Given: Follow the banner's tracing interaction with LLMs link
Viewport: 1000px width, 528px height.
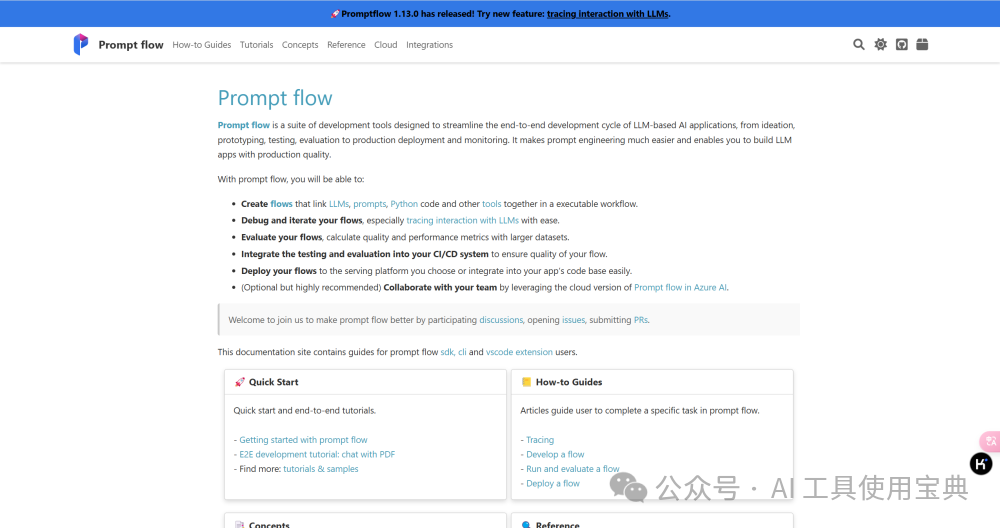Looking at the screenshot, I should click(608, 14).
